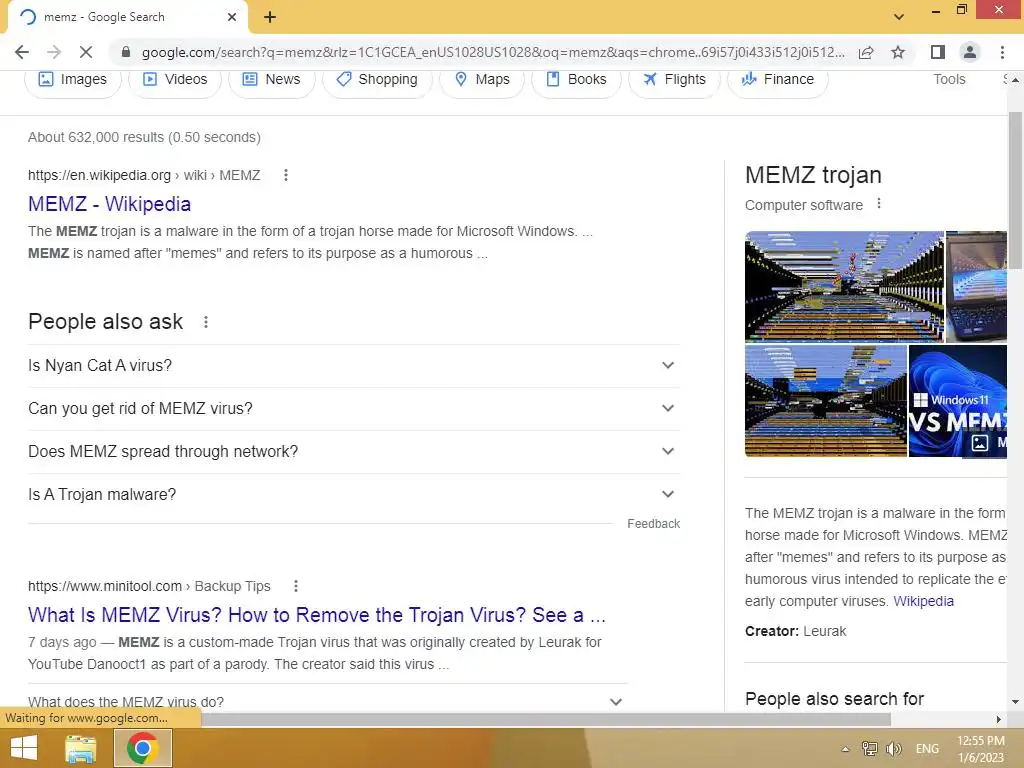Click the ENG language indicator
This screenshot has height=768, width=1024.
click(927, 749)
